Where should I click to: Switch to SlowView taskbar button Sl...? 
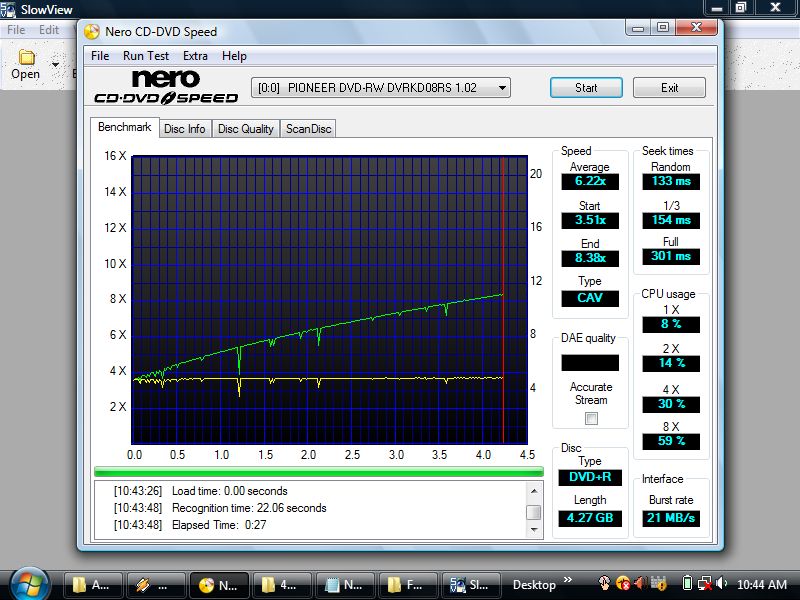pos(472,585)
